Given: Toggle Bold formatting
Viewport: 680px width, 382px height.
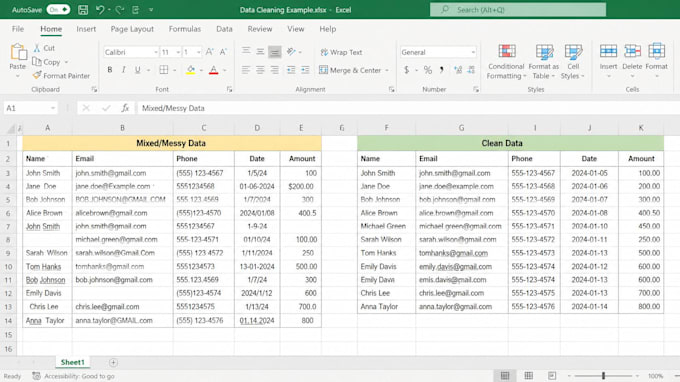Looking at the screenshot, I should [110, 70].
